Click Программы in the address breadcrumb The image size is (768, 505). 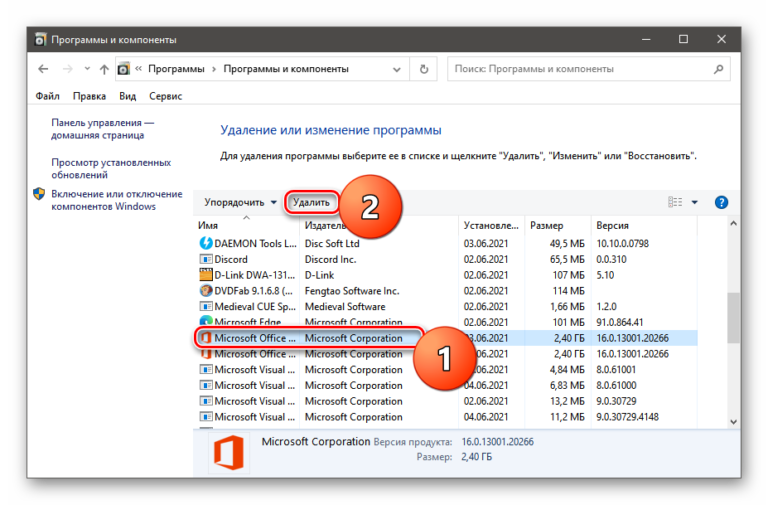point(176,69)
